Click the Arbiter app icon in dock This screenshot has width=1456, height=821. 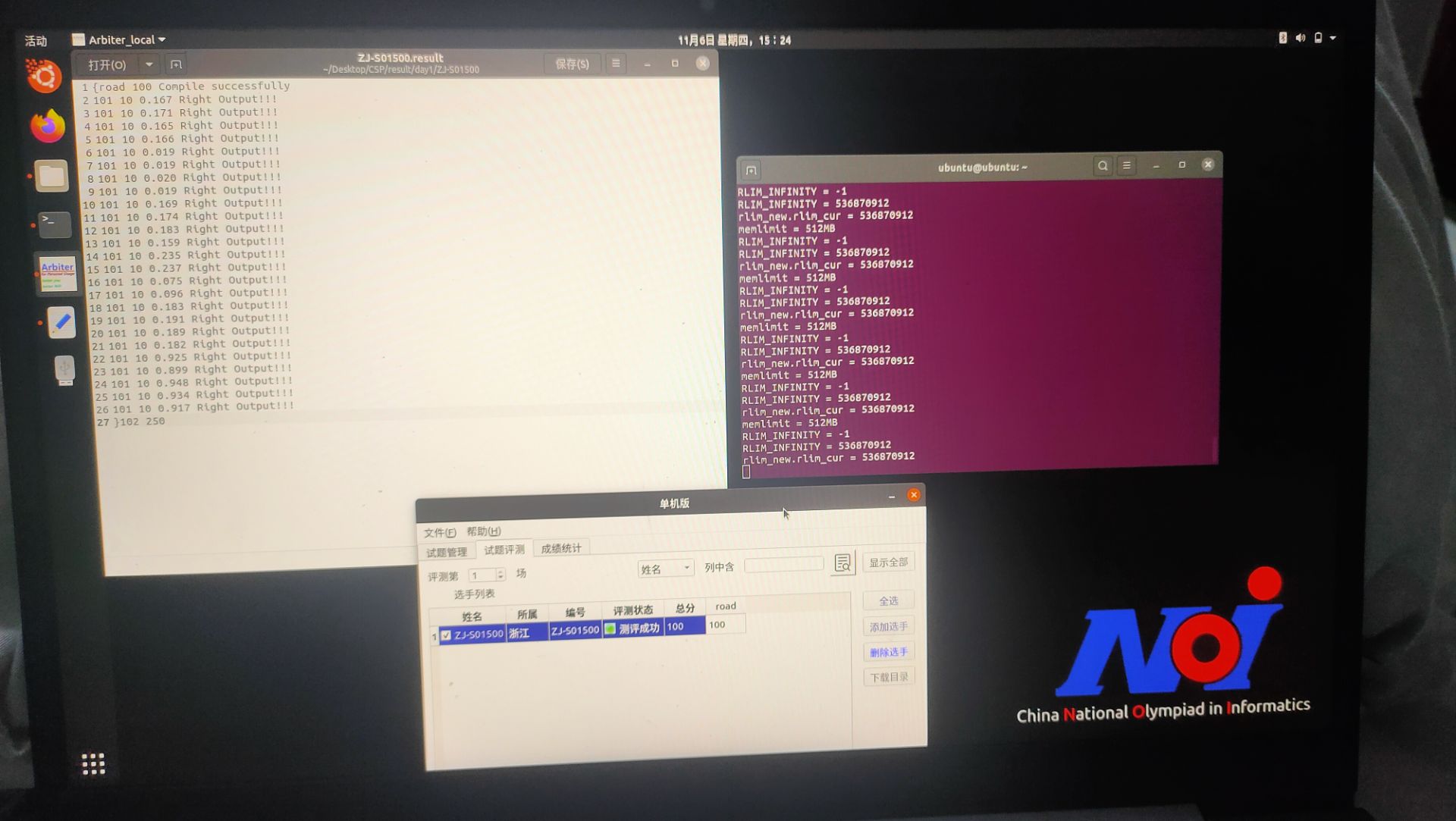point(58,274)
